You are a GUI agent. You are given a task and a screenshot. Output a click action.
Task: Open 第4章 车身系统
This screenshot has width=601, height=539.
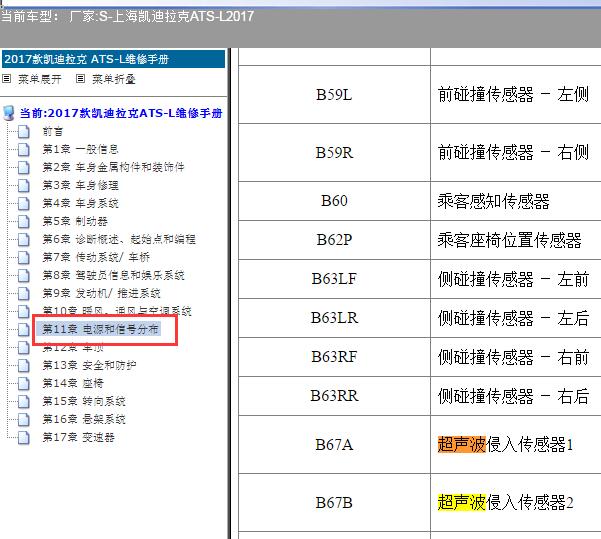80,204
